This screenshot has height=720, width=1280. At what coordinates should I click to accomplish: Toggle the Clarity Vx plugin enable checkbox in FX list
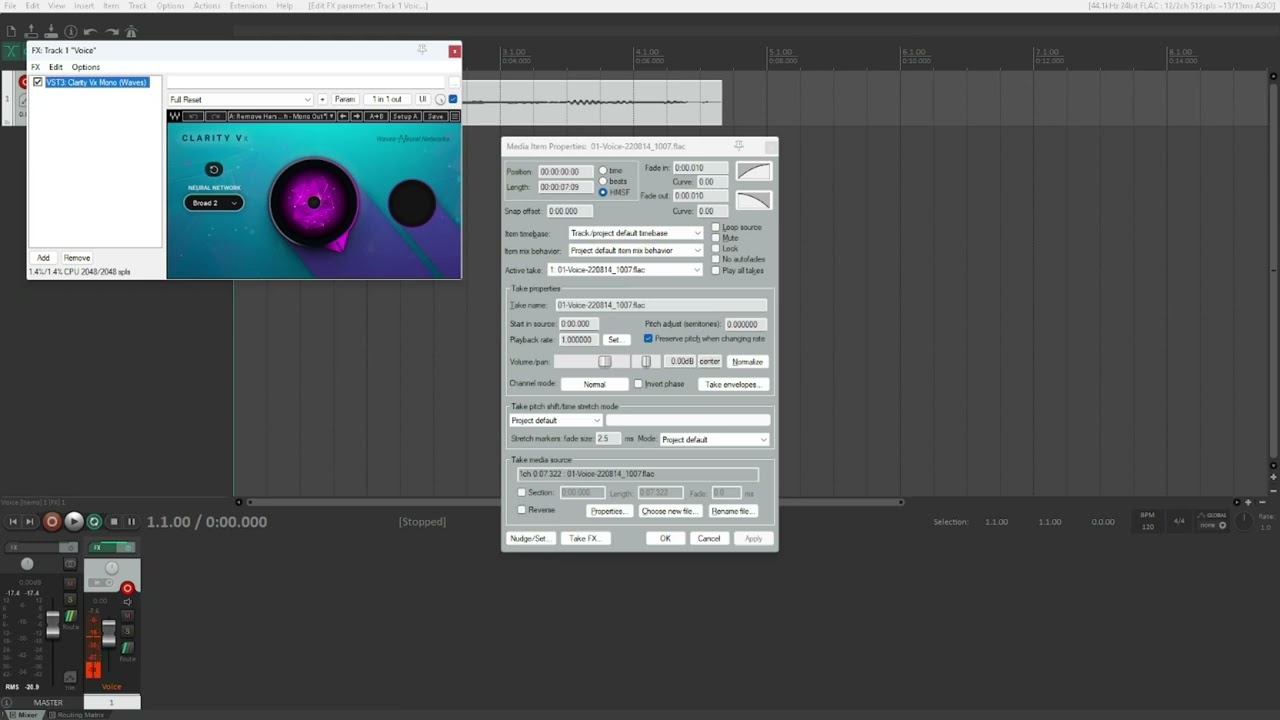point(38,82)
